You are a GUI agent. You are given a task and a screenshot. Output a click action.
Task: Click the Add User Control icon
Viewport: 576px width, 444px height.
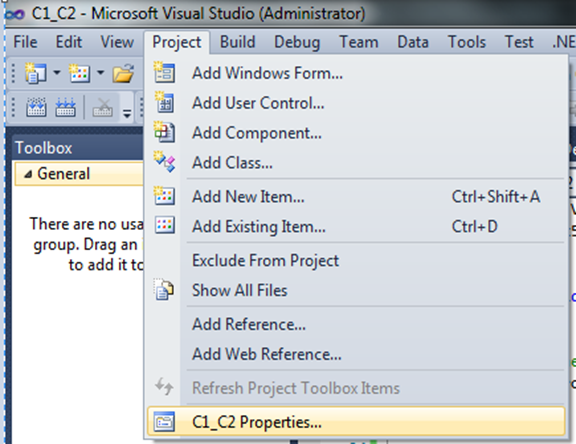tap(164, 102)
